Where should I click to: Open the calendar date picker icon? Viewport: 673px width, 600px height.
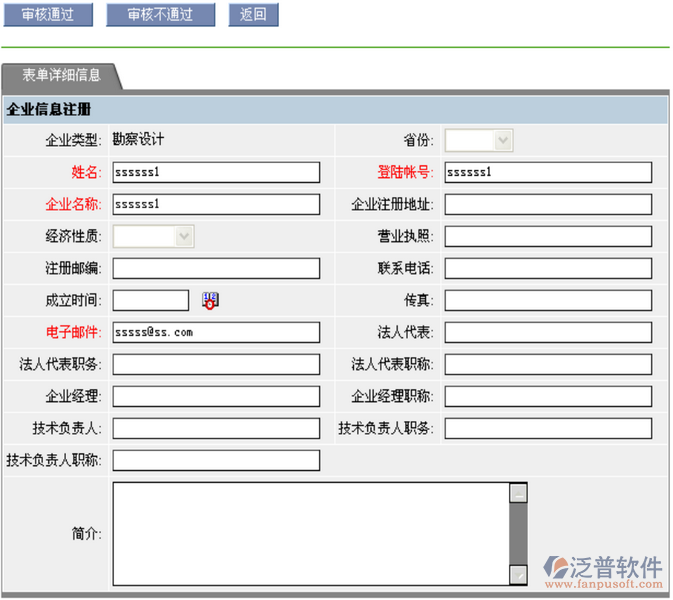coord(210,300)
